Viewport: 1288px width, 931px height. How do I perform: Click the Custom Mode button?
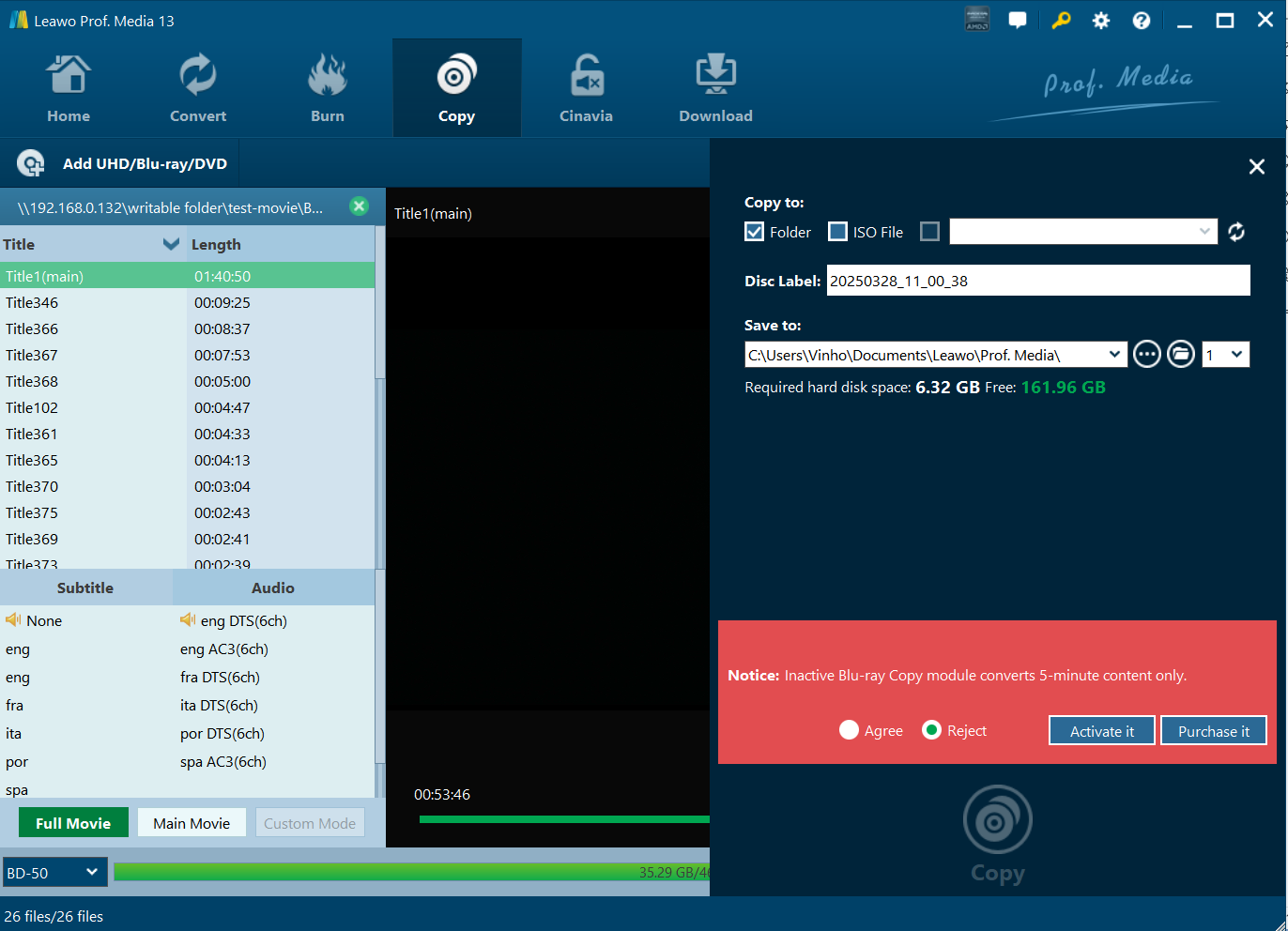[310, 823]
